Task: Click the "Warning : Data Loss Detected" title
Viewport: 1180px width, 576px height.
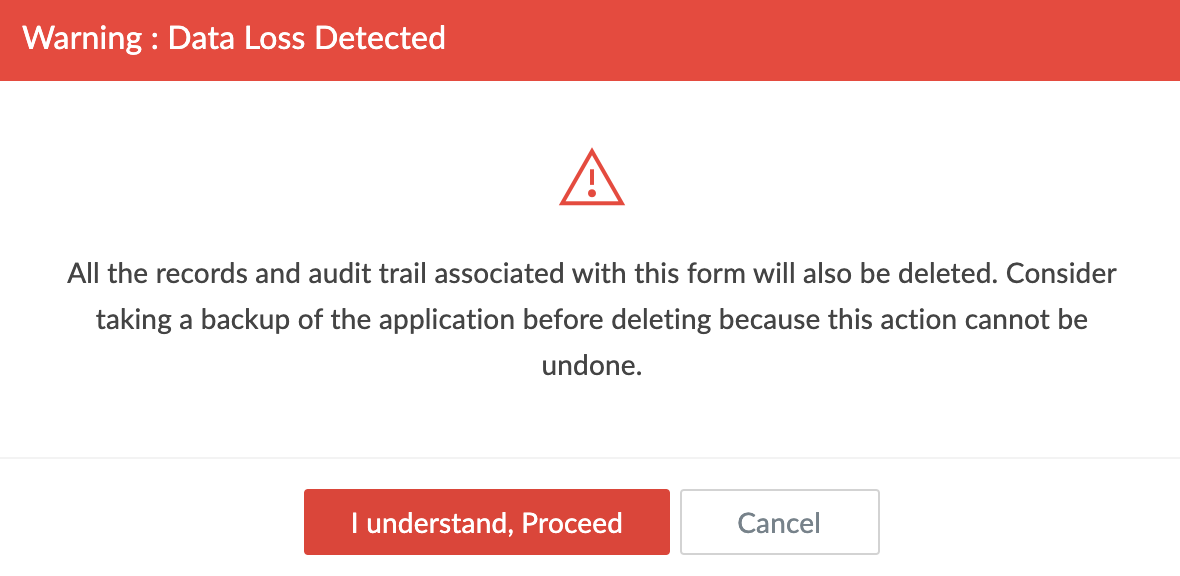Action: (x=234, y=39)
